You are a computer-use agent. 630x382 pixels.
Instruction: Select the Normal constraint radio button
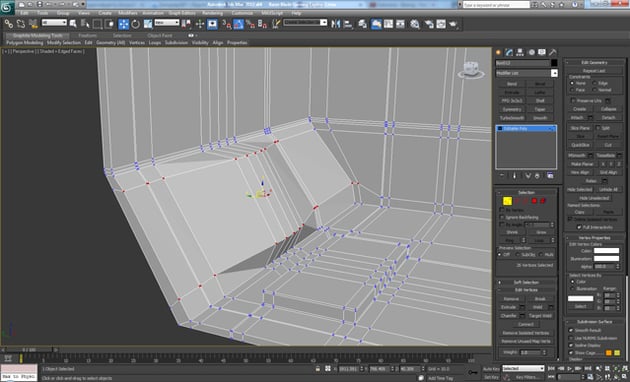click(x=595, y=90)
